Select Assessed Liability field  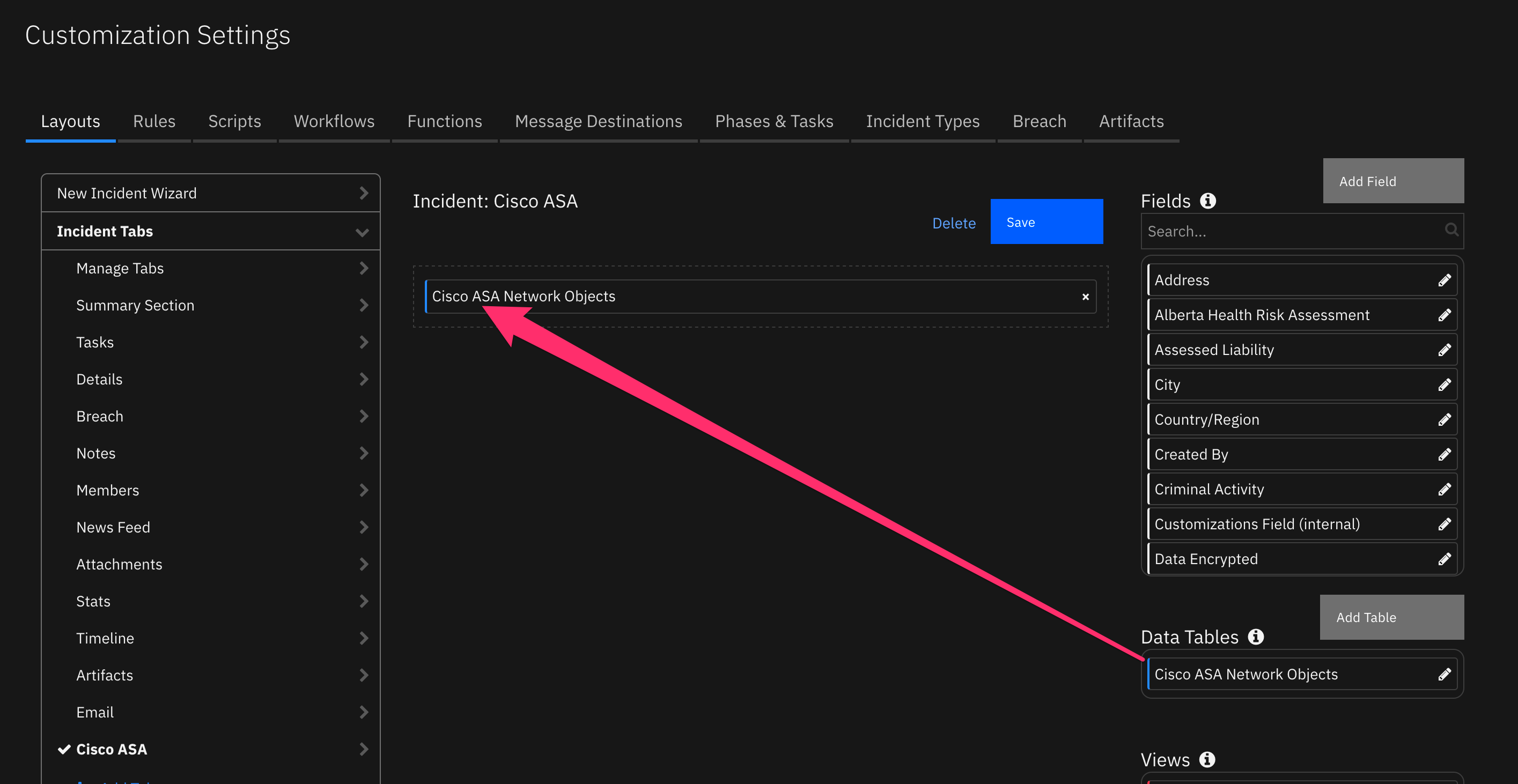tap(1302, 350)
